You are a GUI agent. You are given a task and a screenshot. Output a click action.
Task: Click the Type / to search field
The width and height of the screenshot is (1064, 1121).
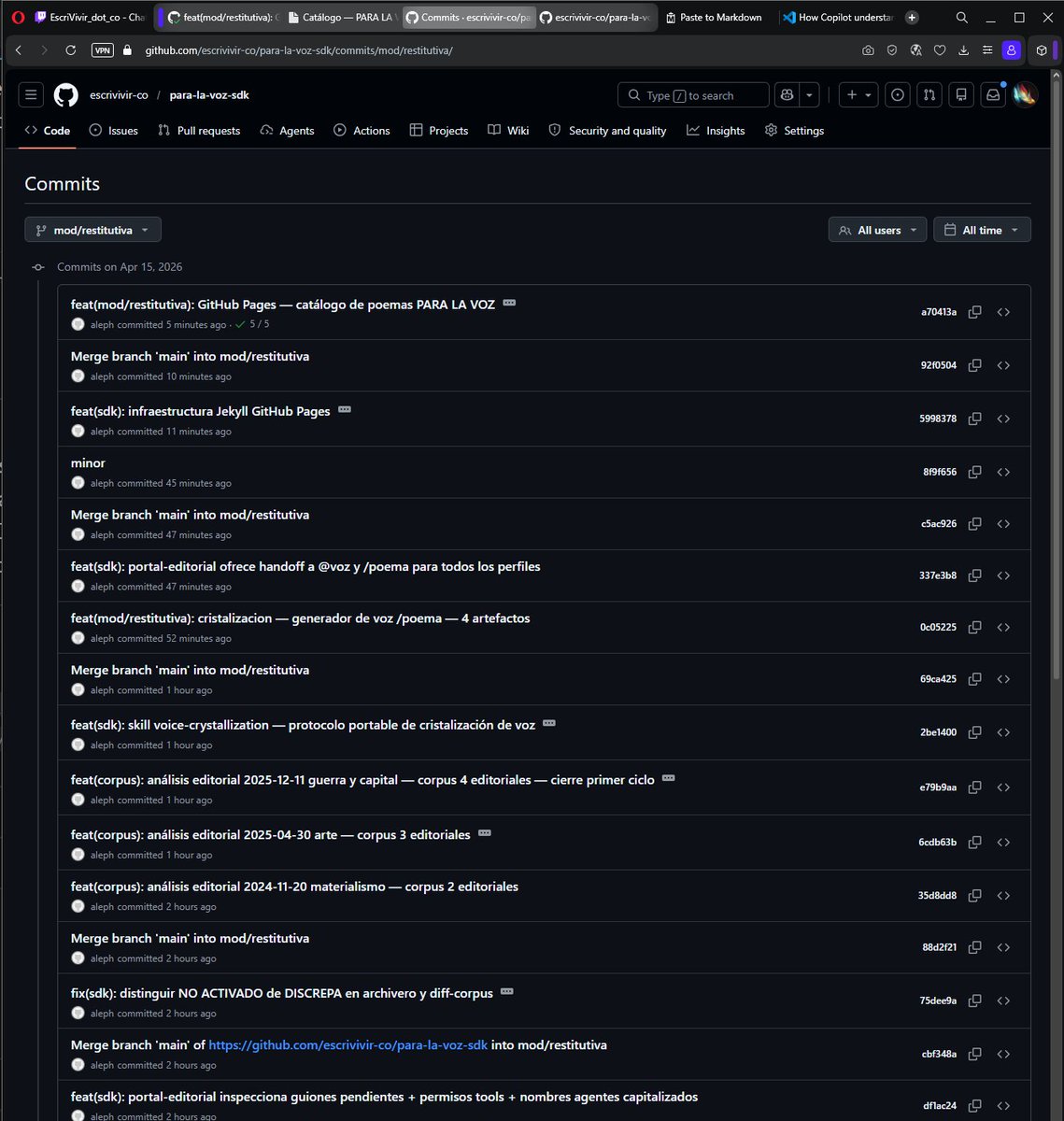click(693, 95)
